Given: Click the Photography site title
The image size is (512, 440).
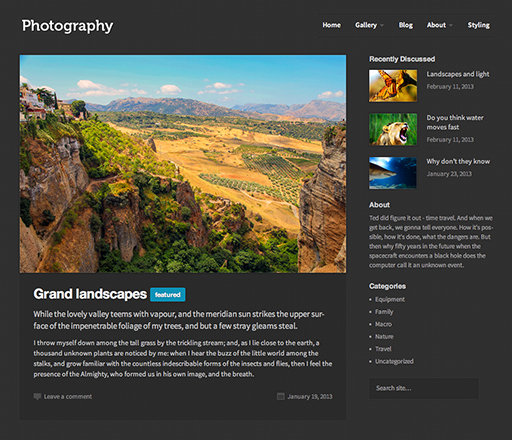Looking at the screenshot, I should [67, 26].
